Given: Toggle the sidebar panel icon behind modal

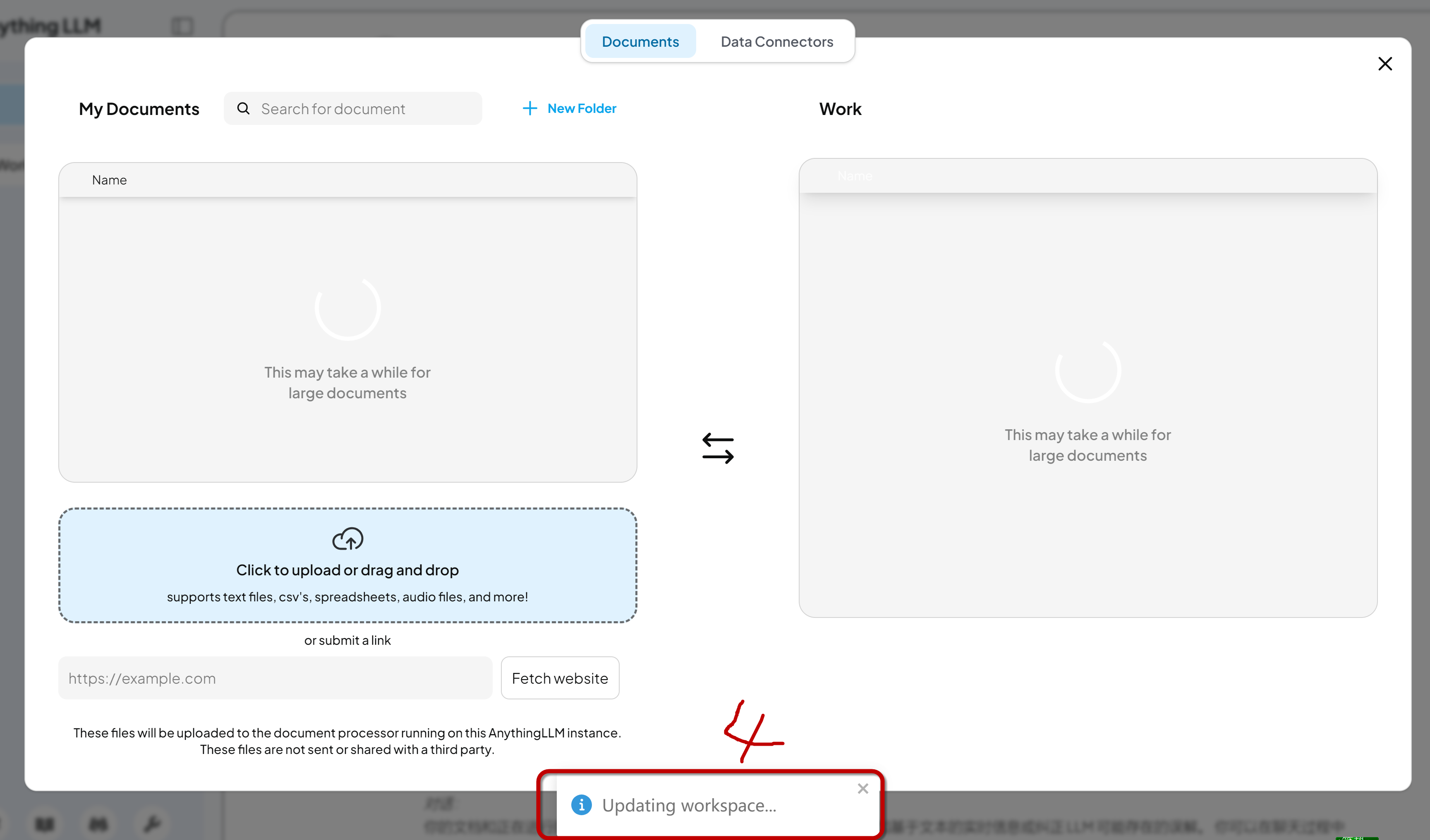Looking at the screenshot, I should click(182, 26).
